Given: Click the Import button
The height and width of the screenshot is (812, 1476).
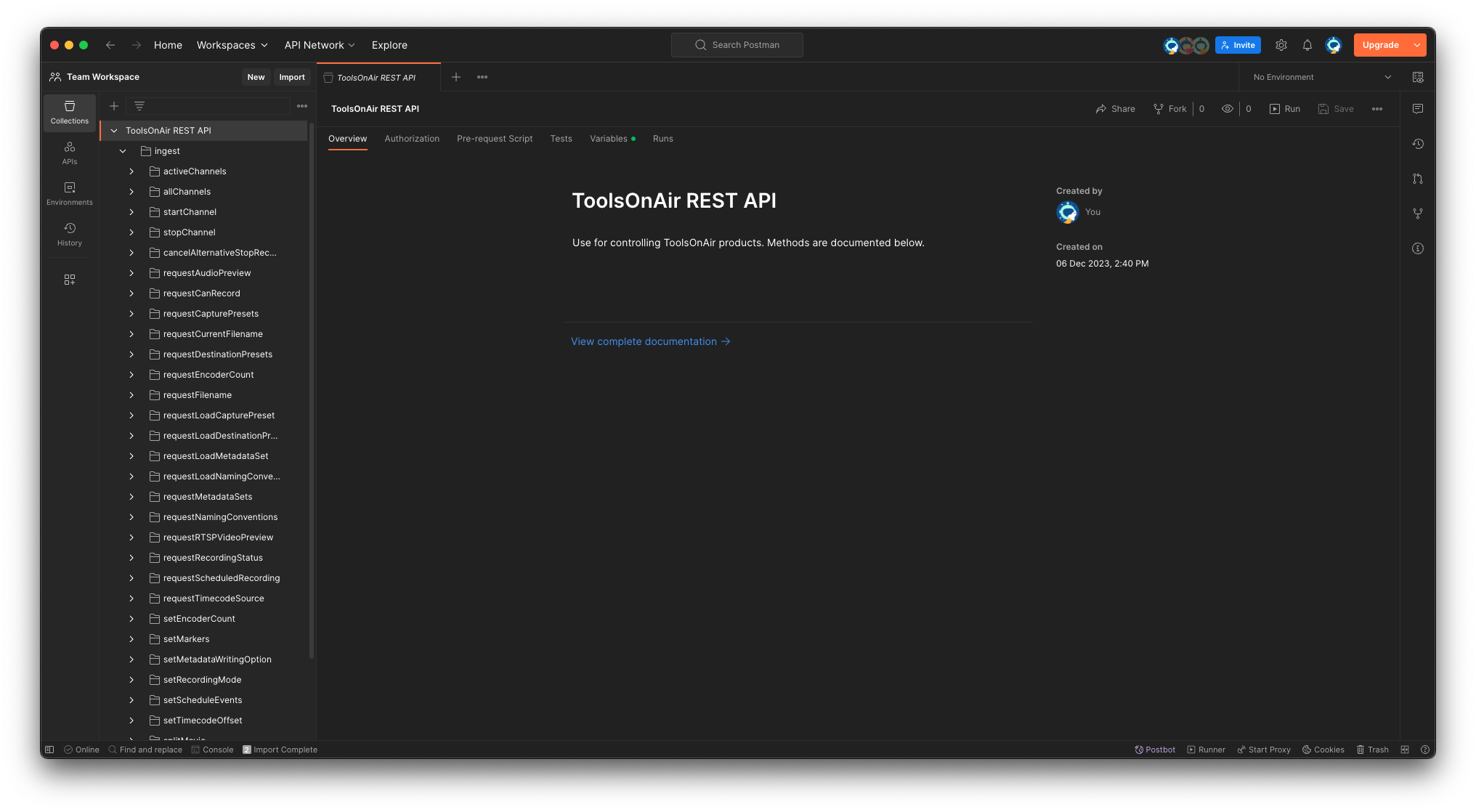Looking at the screenshot, I should (292, 77).
